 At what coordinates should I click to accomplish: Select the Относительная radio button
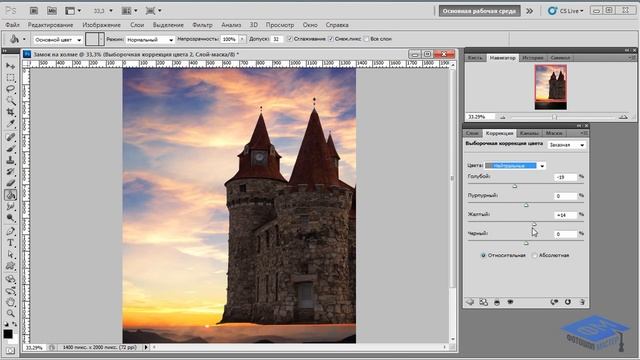483,255
